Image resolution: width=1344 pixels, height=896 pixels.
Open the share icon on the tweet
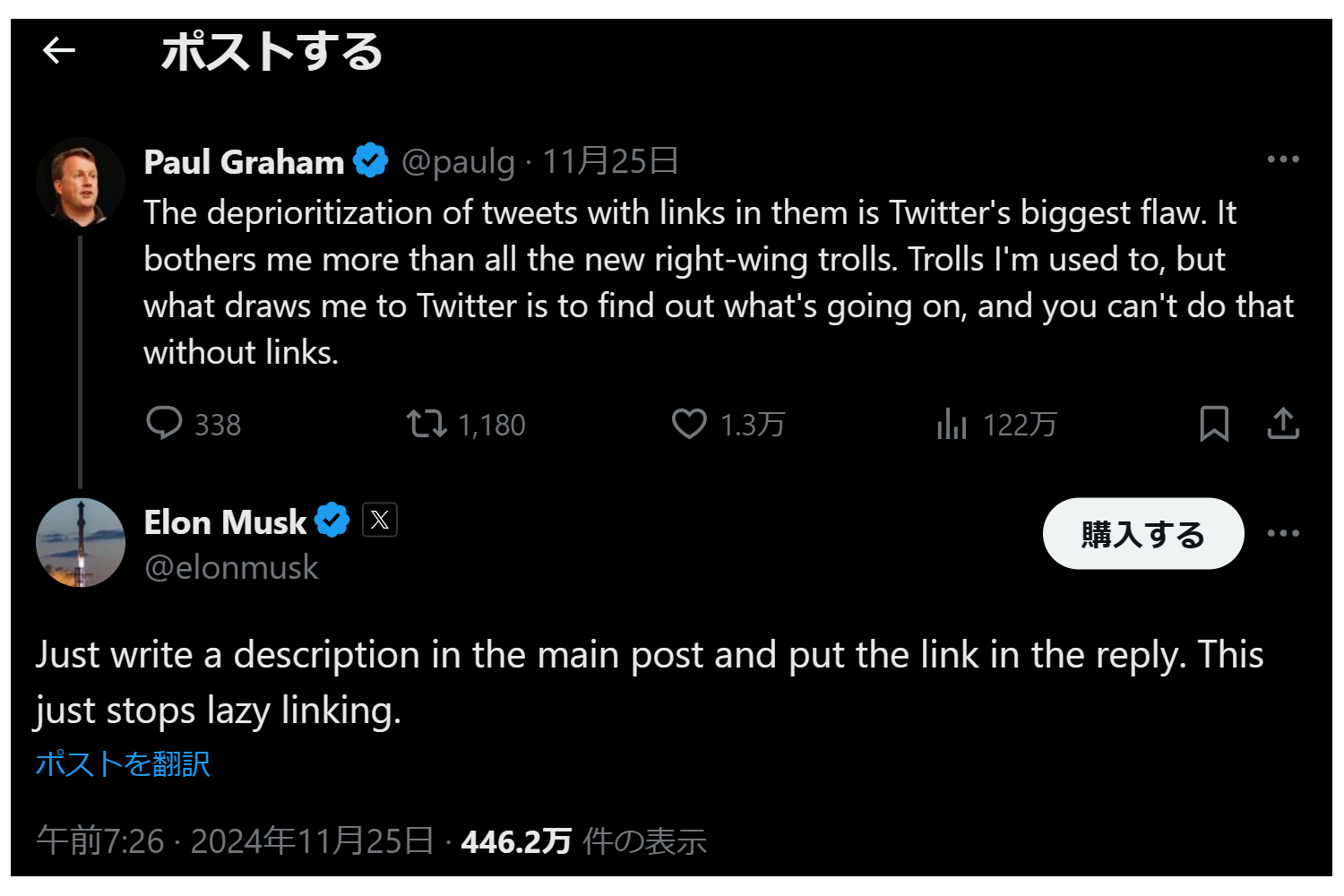point(1283,424)
